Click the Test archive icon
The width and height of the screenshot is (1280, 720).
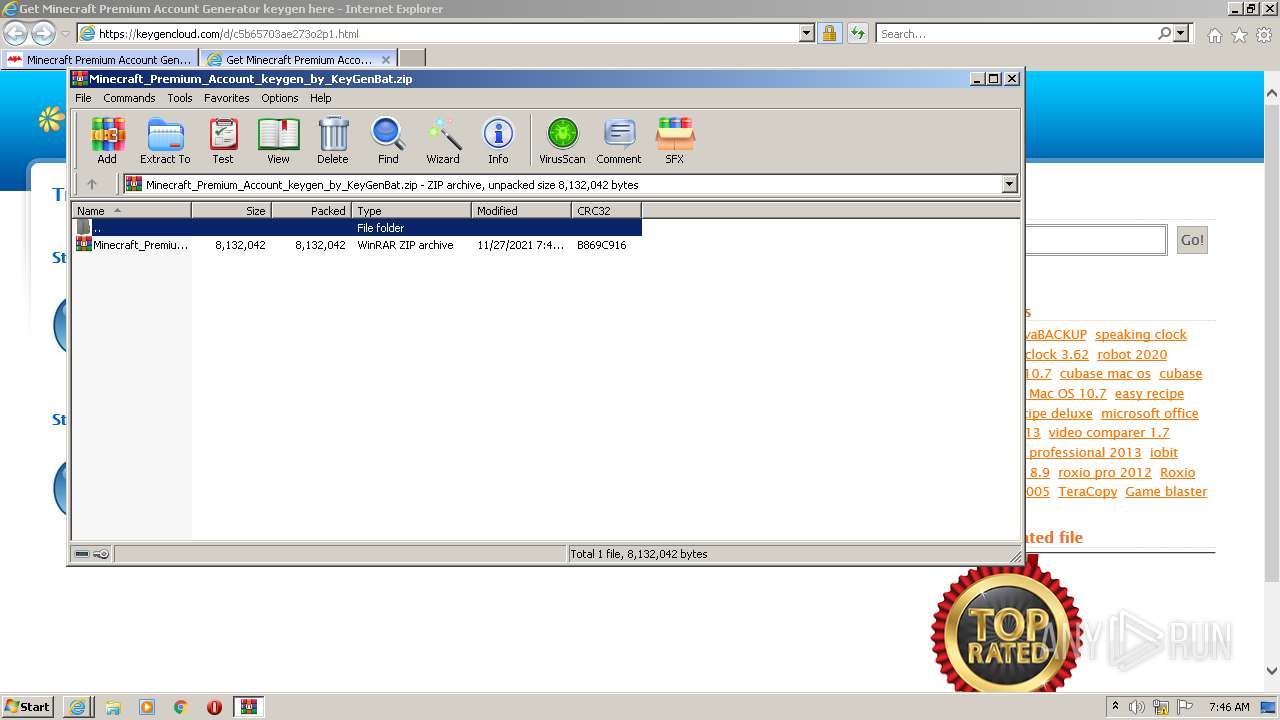pos(223,140)
